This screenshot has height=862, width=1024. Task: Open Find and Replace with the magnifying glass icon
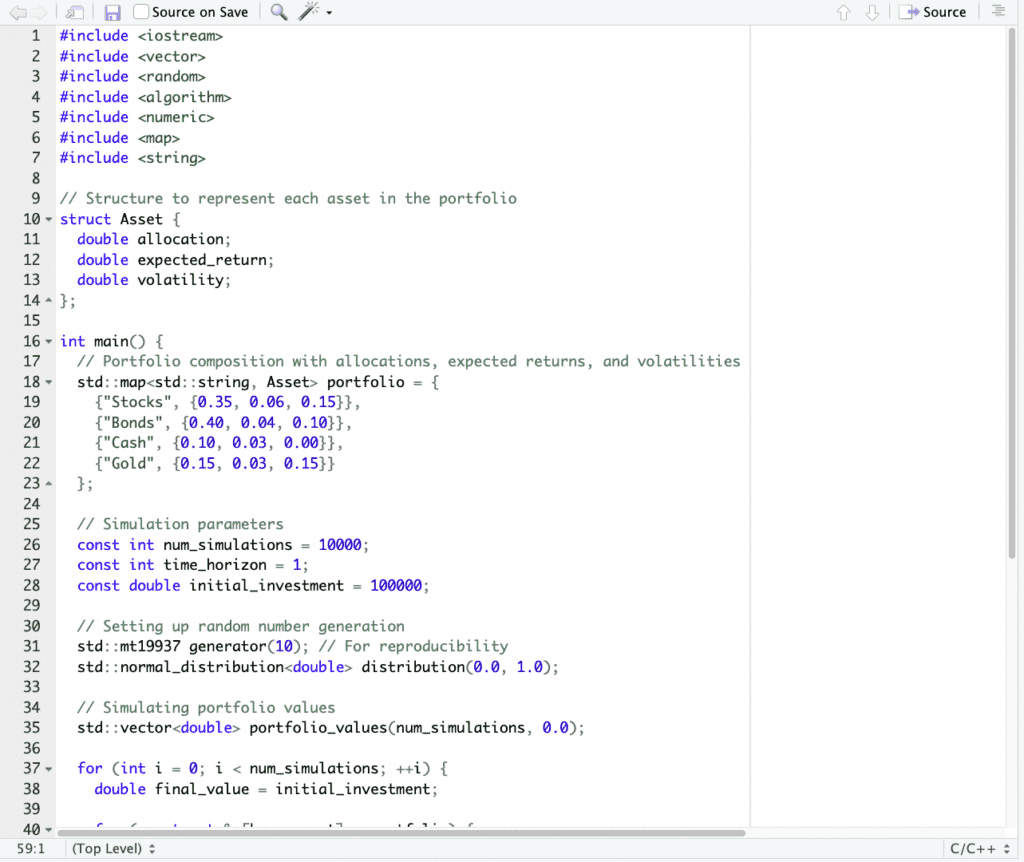[x=278, y=11]
